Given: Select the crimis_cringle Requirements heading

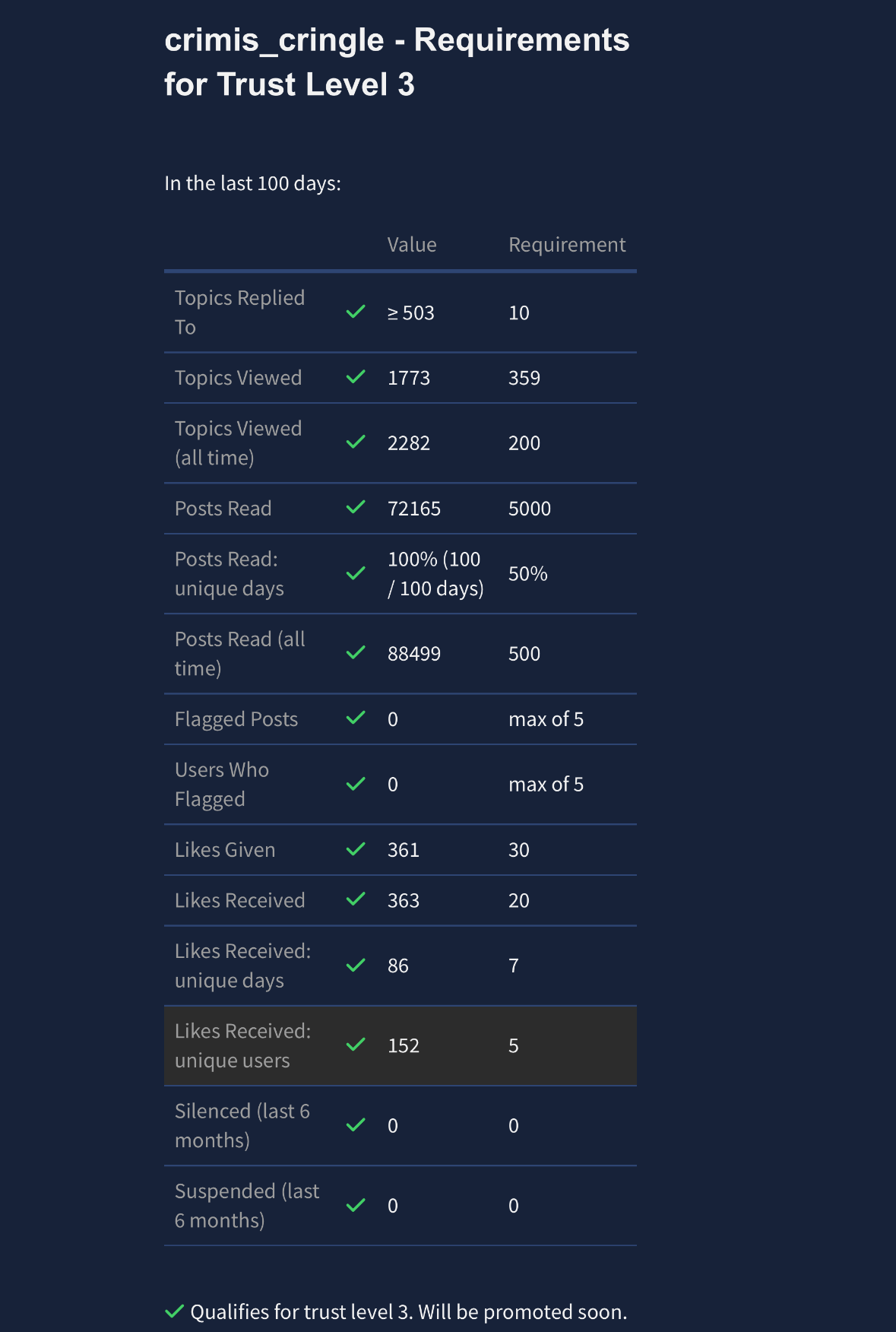Looking at the screenshot, I should point(397,62).
